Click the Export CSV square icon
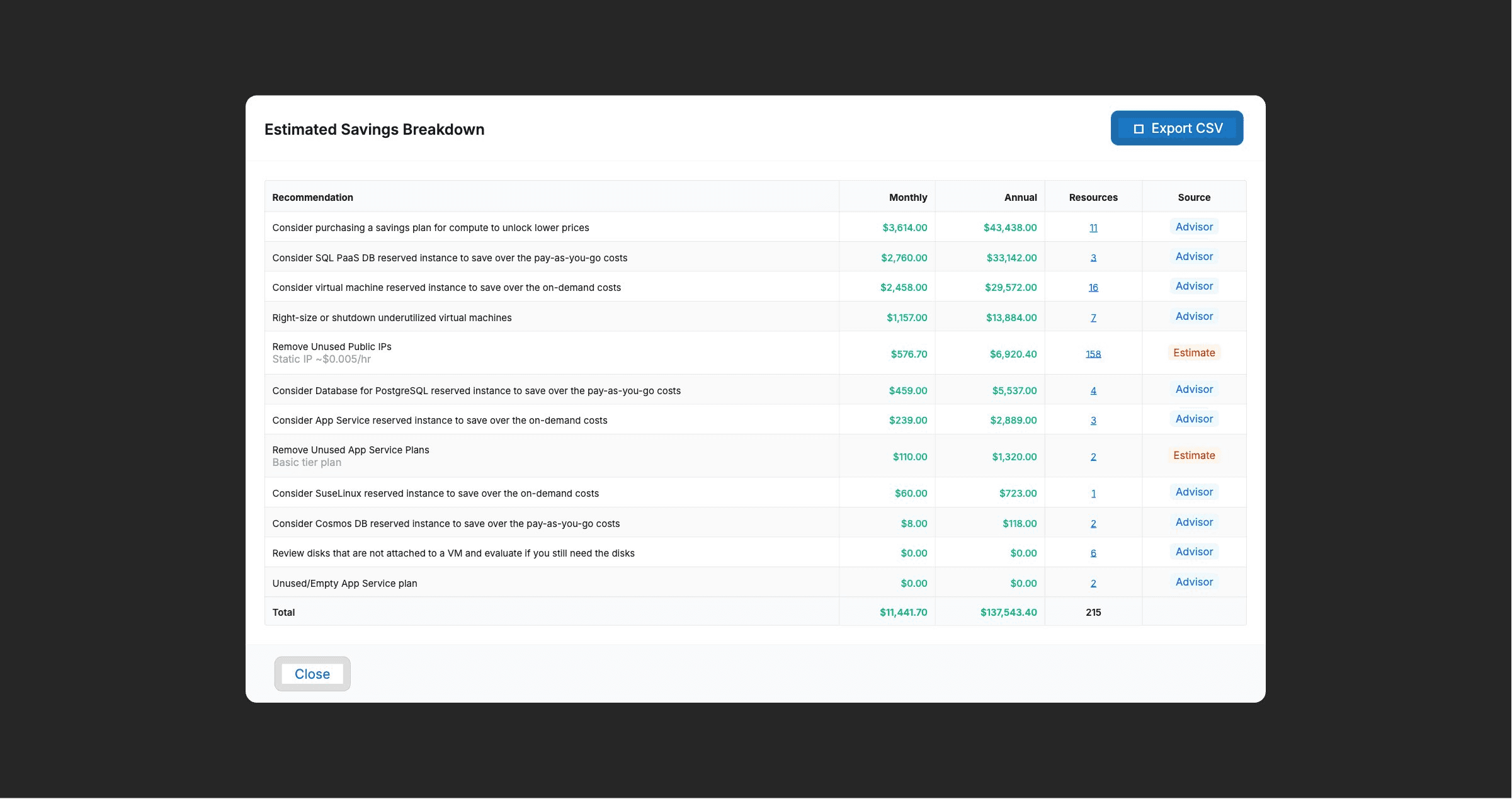 click(1139, 129)
